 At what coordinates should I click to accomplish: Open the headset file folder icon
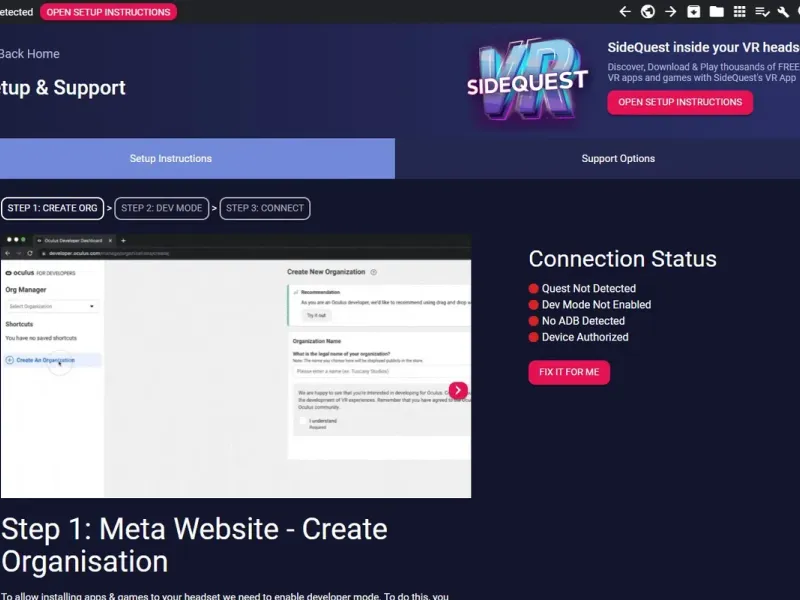[x=716, y=12]
